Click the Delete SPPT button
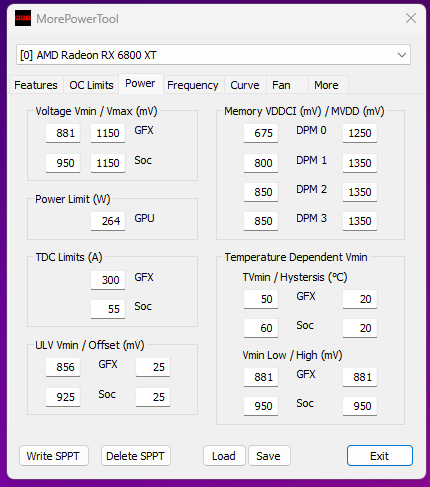 click(135, 456)
